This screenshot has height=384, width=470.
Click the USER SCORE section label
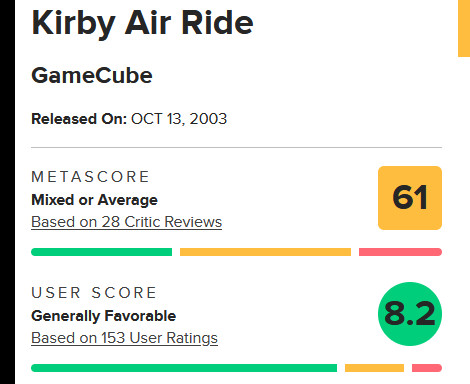tap(94, 293)
